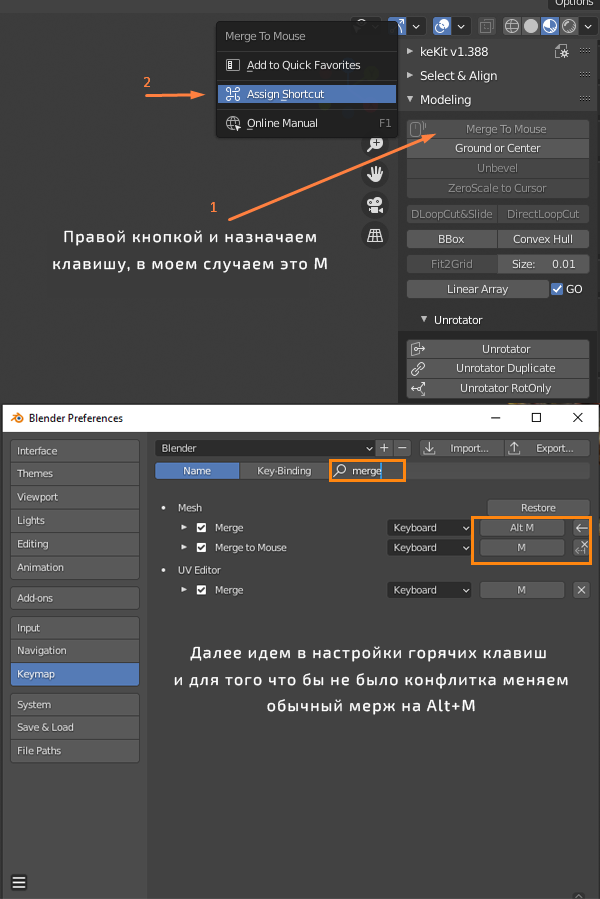
Task: Switch to rendered shading mode
Action: pyautogui.click(x=569, y=26)
